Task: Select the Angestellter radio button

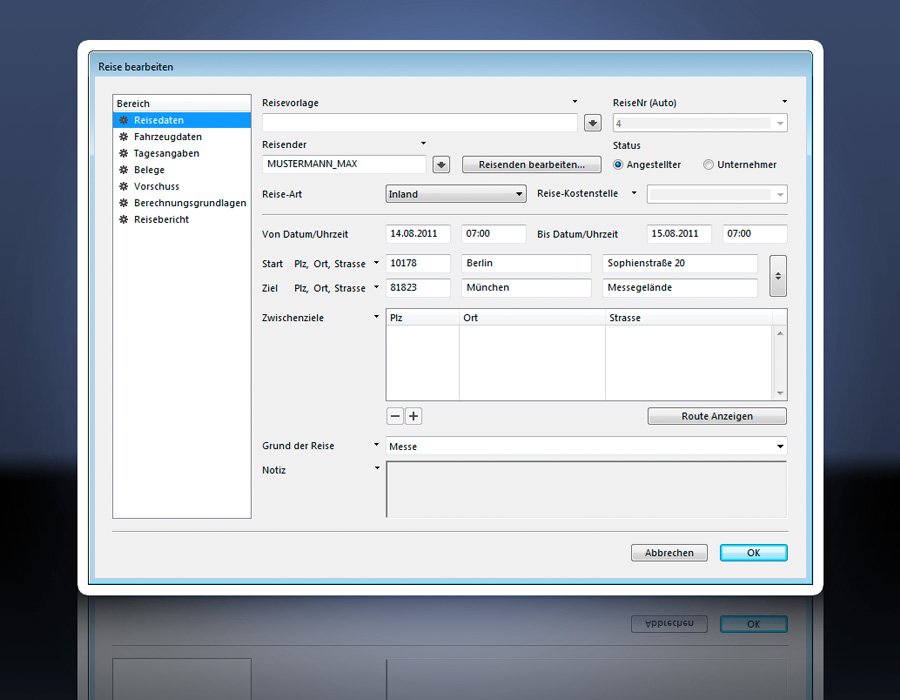Action: click(x=618, y=165)
